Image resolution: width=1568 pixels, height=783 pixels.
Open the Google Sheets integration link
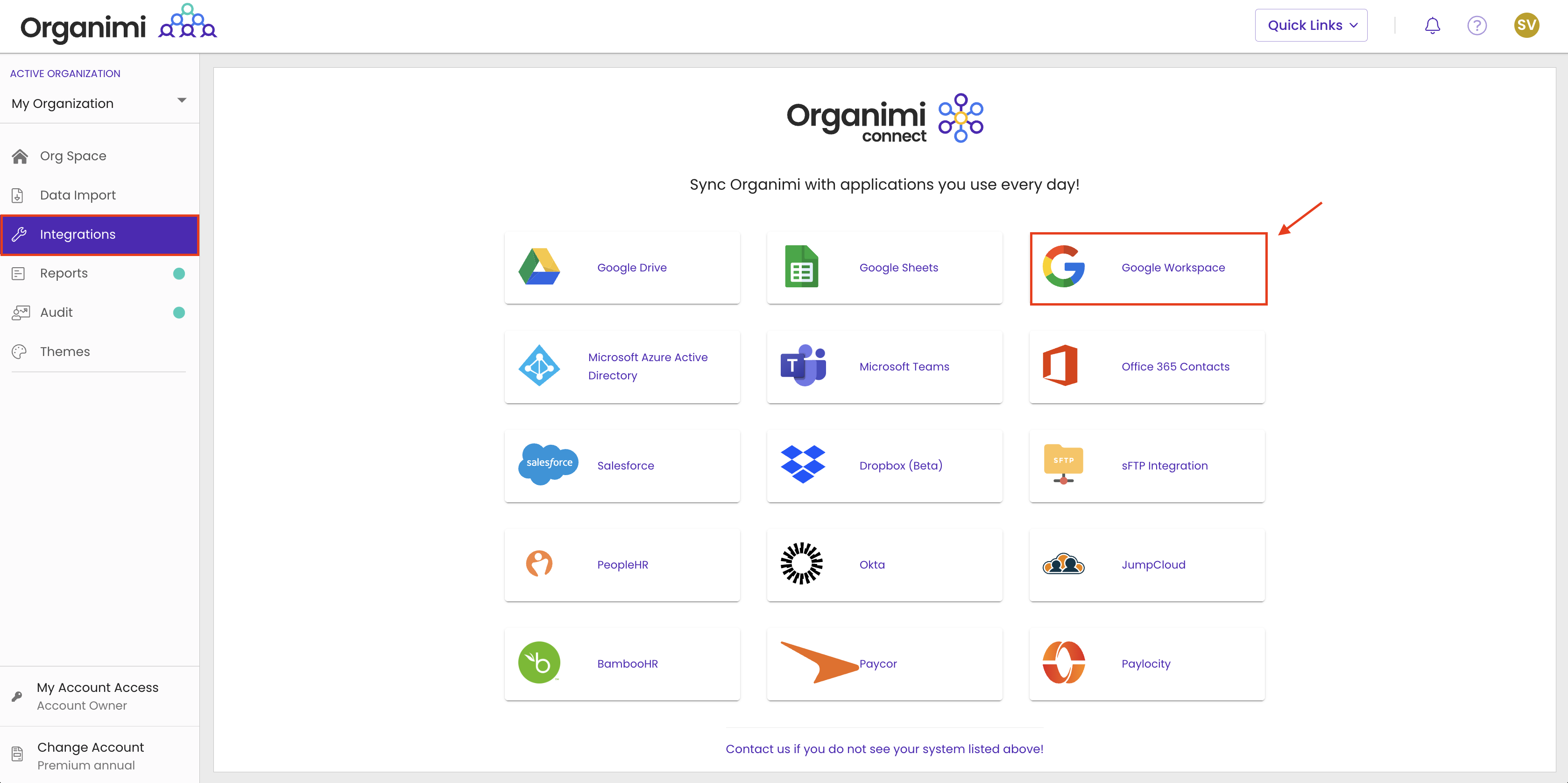coord(898,267)
